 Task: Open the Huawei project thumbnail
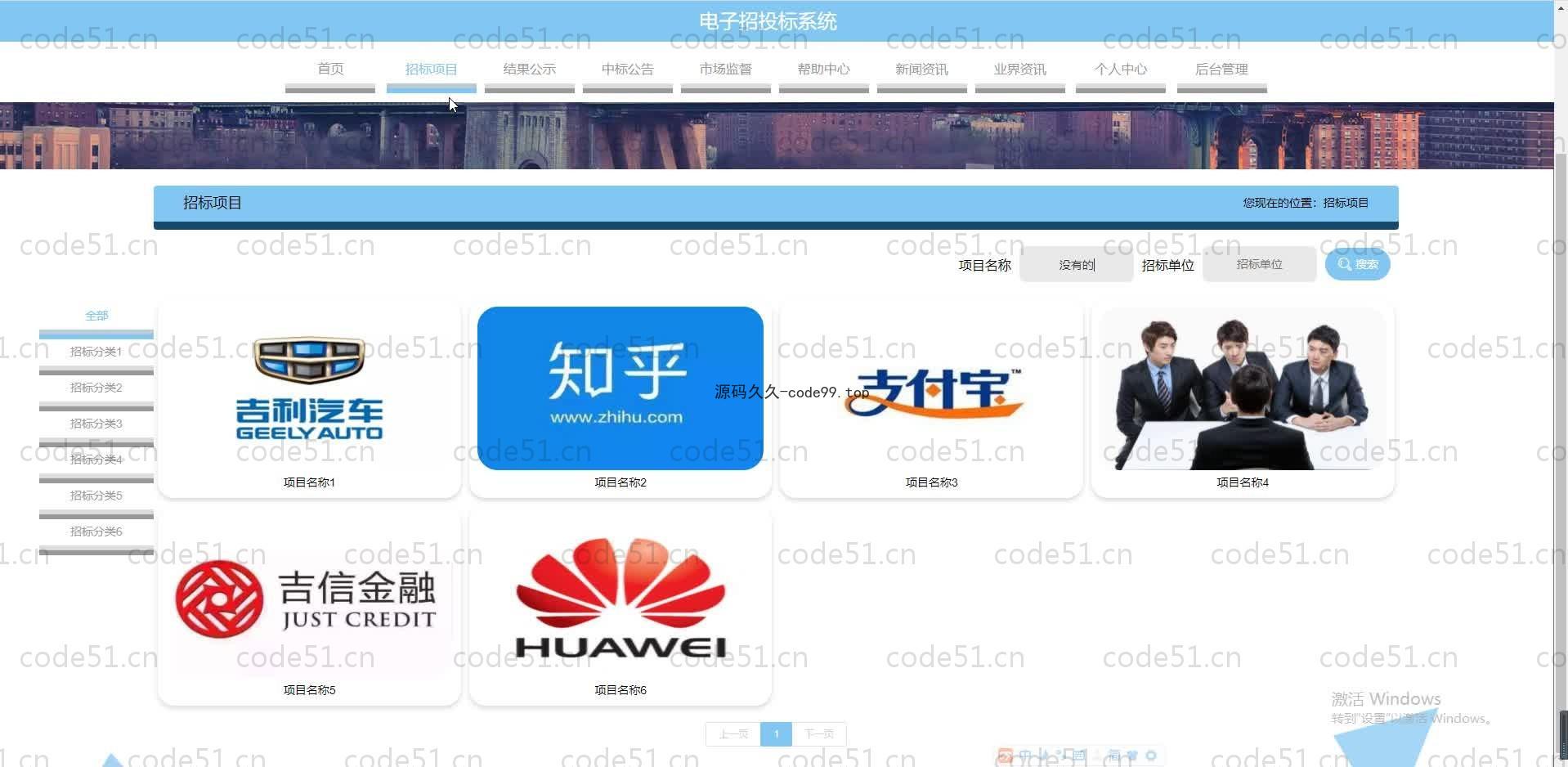point(620,596)
